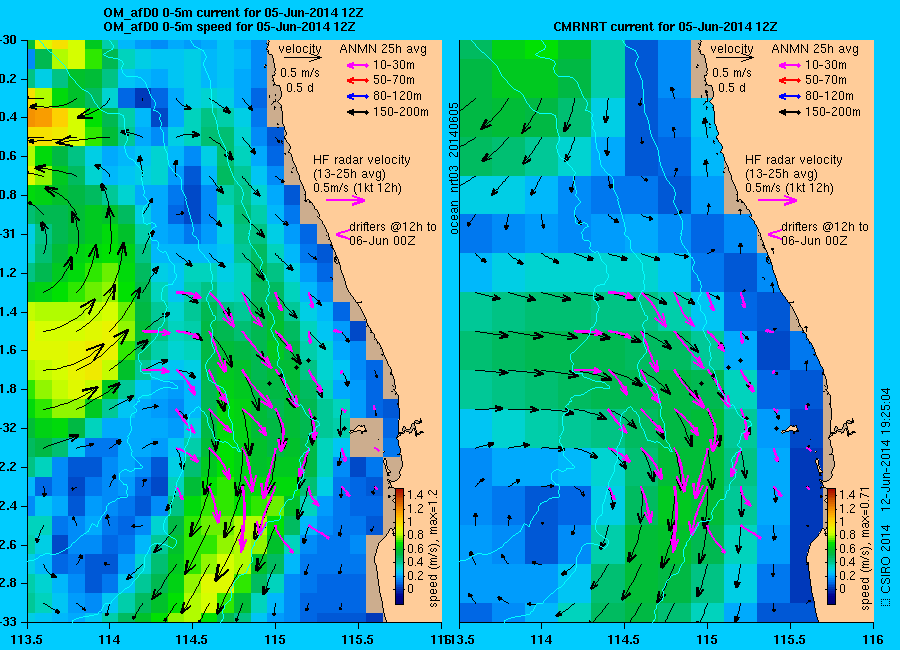Click '0.5 m/s' under velocity on left map
900x650 pixels.
[x=300, y=73]
